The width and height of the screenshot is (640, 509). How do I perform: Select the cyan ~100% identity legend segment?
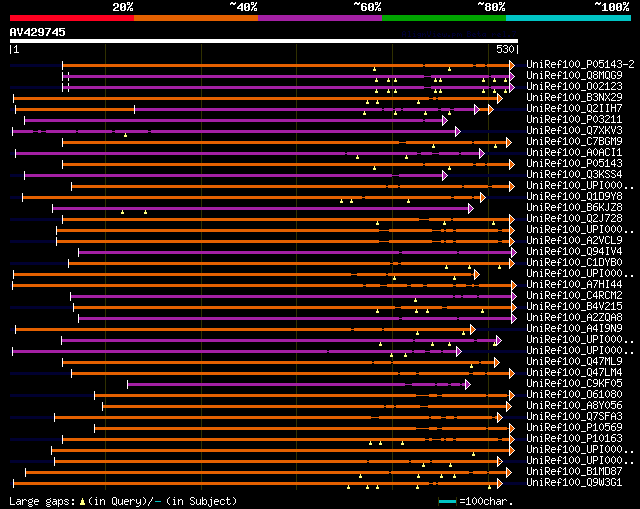click(569, 18)
